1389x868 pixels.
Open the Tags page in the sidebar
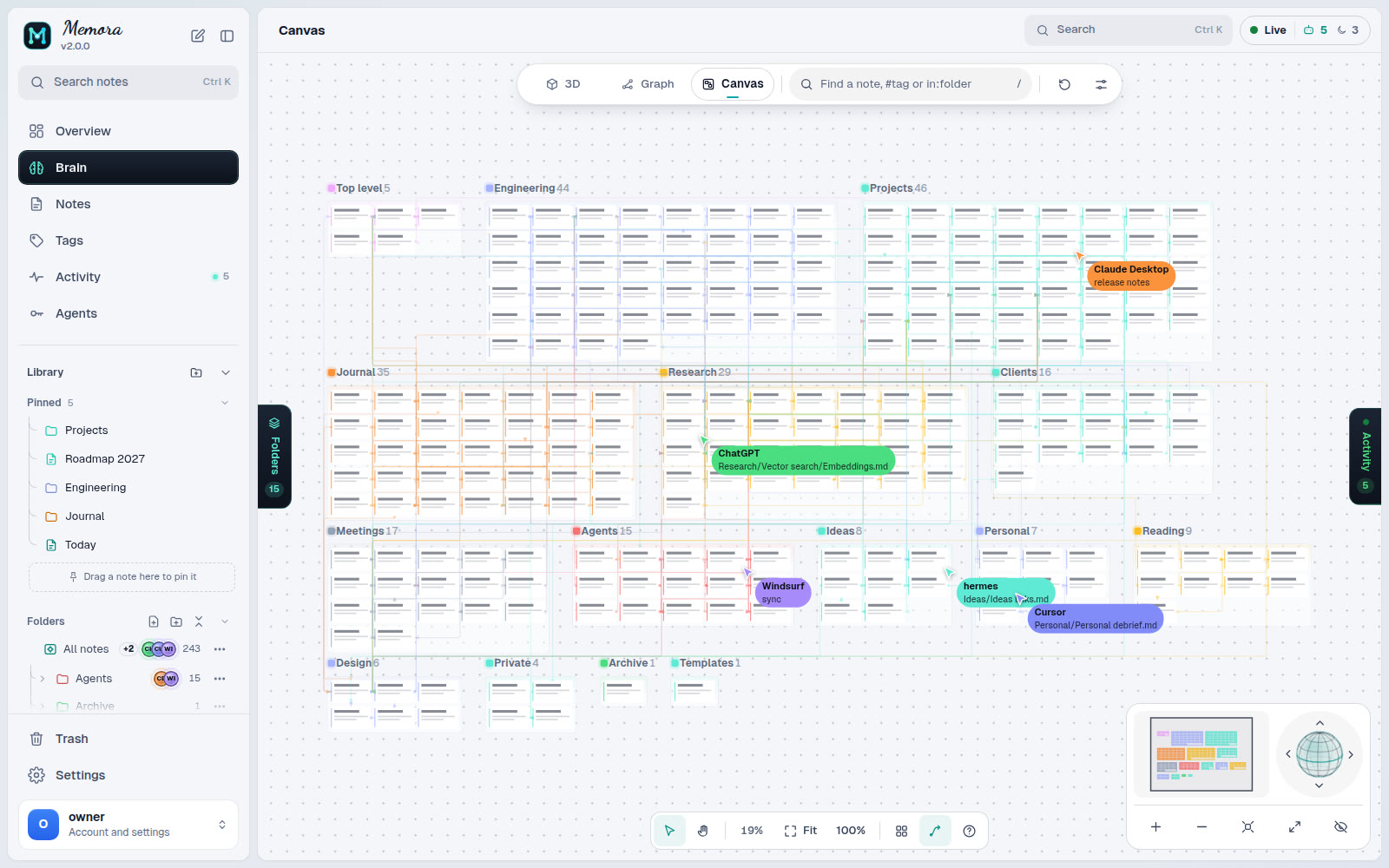click(x=128, y=240)
